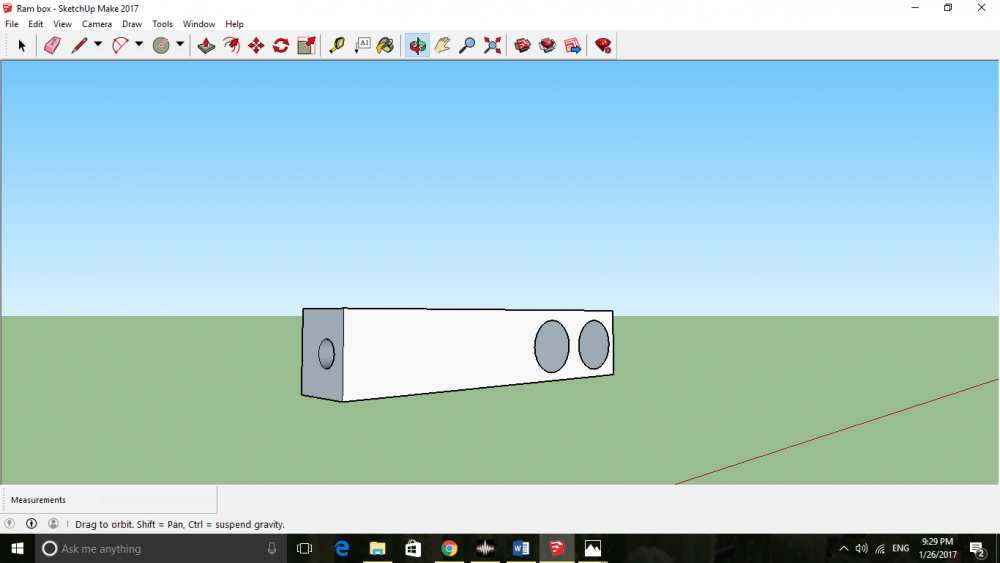Activate the Push/Pull tool
The width and height of the screenshot is (1000, 563).
pos(206,45)
